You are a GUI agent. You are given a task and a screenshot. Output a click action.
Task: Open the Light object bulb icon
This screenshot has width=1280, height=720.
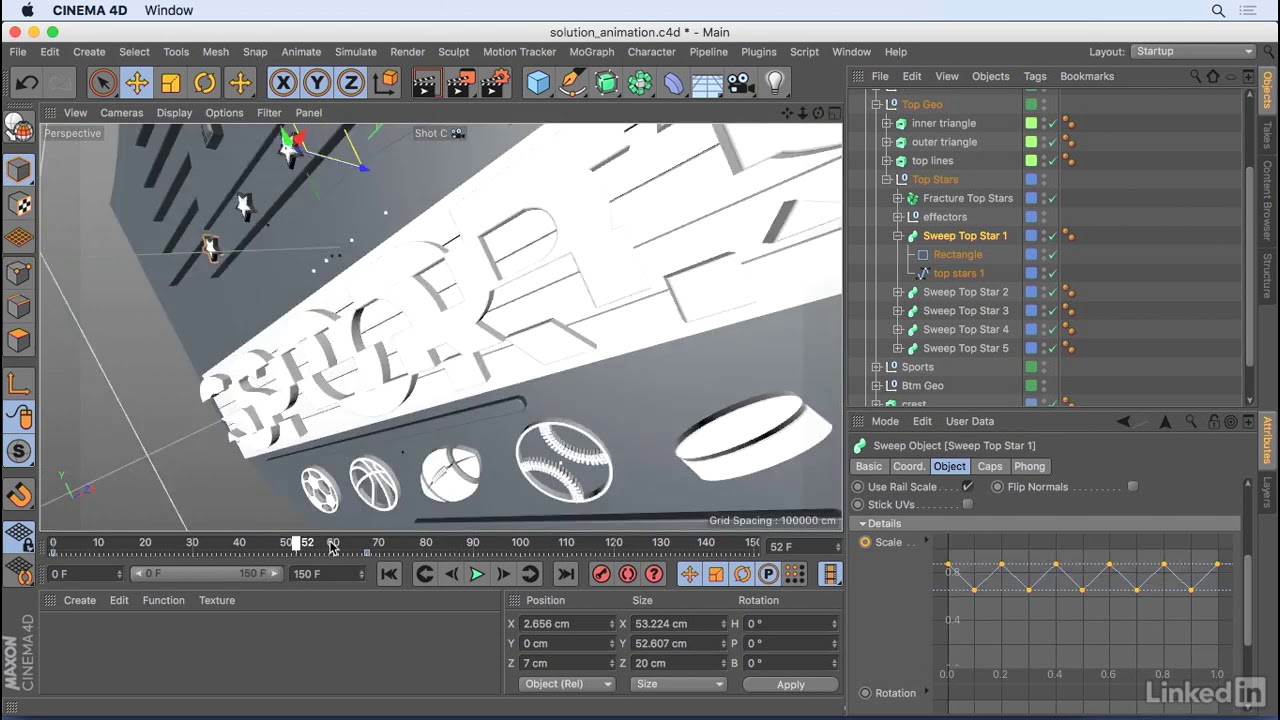(x=775, y=83)
